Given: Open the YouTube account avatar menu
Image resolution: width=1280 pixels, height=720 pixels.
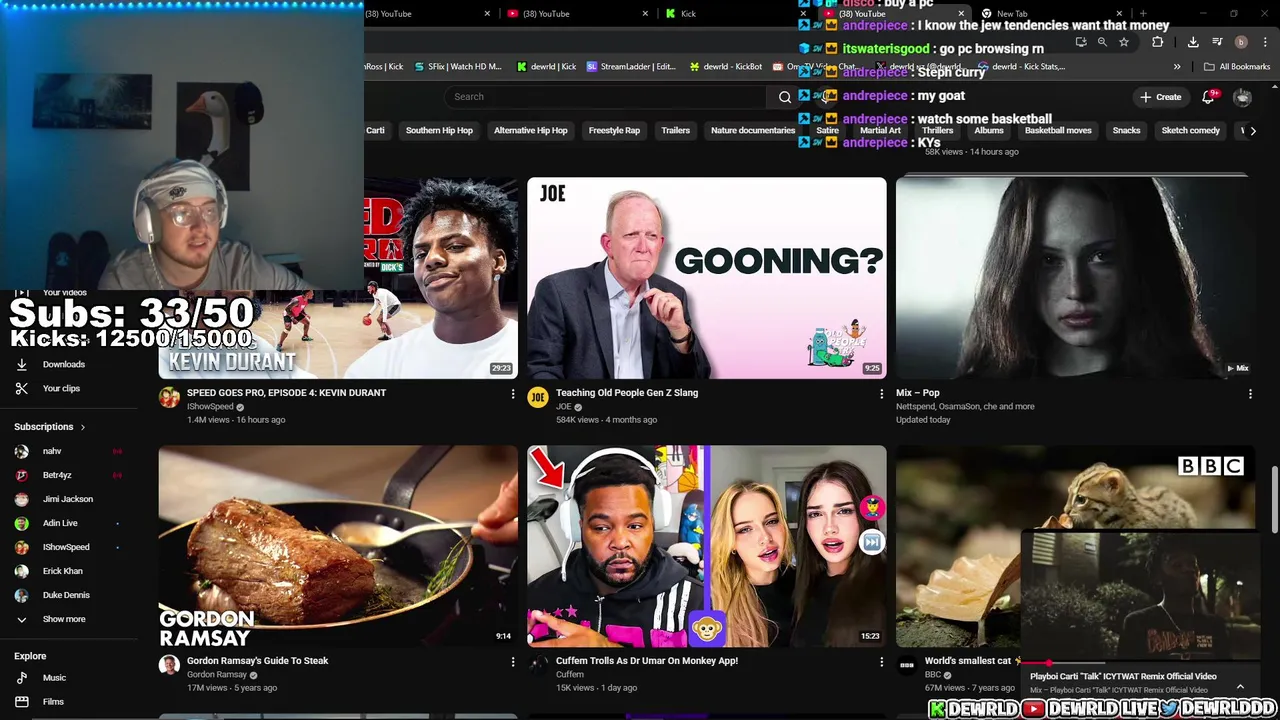Looking at the screenshot, I should point(1242,97).
